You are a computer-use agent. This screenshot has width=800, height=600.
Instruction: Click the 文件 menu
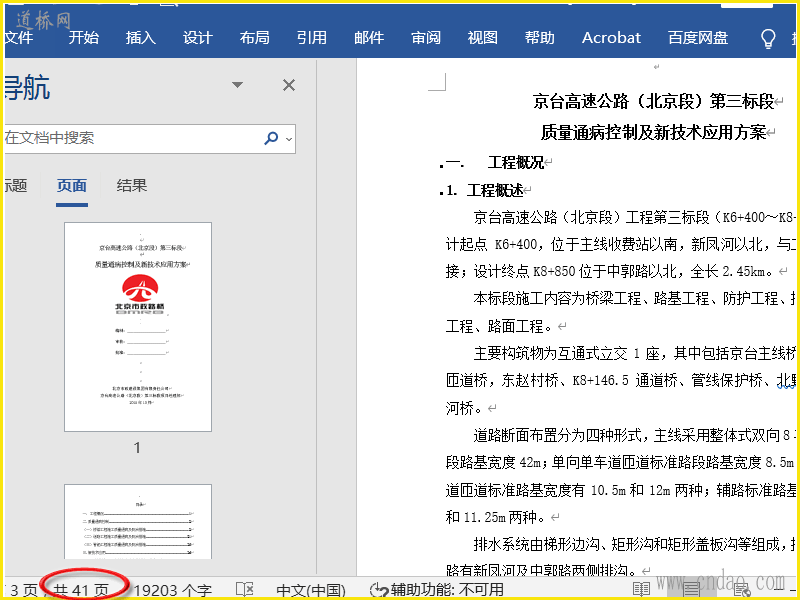(20, 38)
